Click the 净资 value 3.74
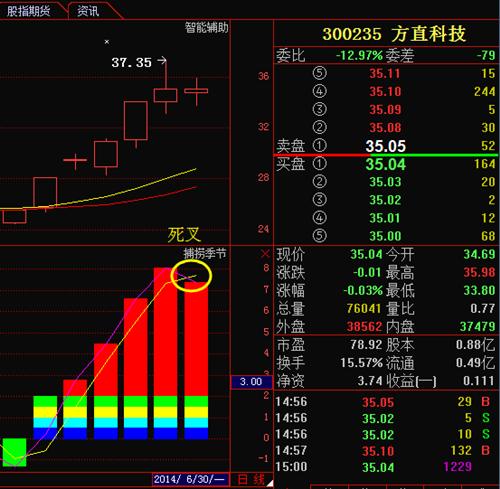The image size is (500, 489). tap(370, 380)
